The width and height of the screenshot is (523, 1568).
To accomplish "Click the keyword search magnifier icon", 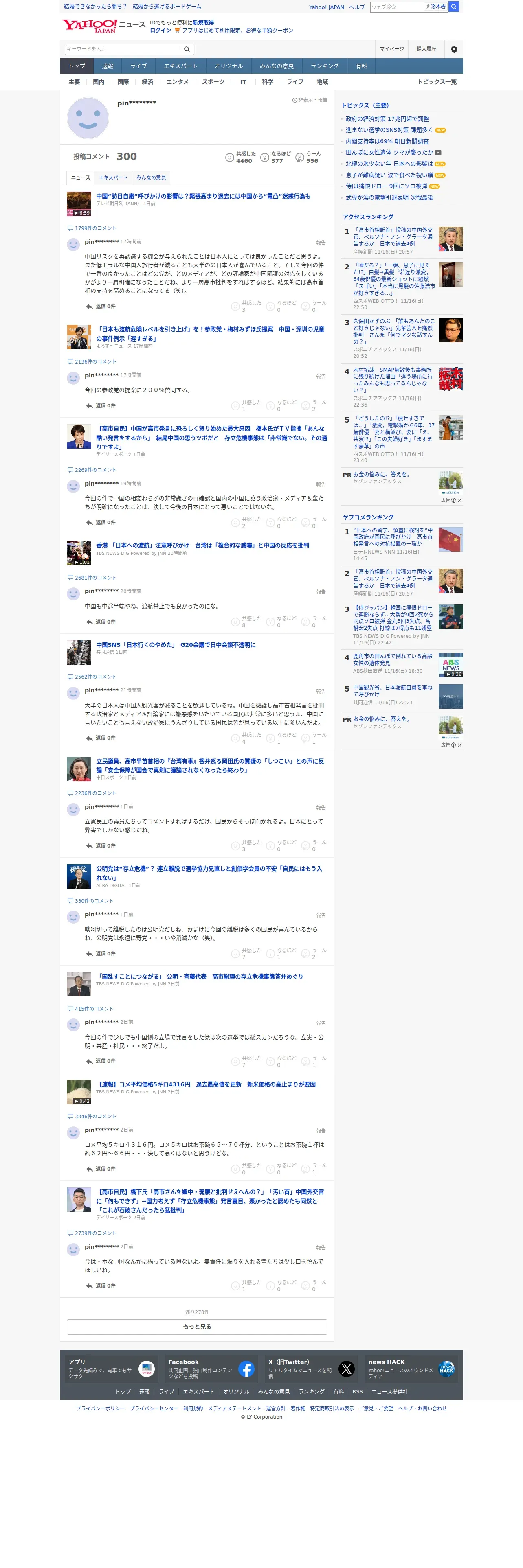I will [187, 49].
